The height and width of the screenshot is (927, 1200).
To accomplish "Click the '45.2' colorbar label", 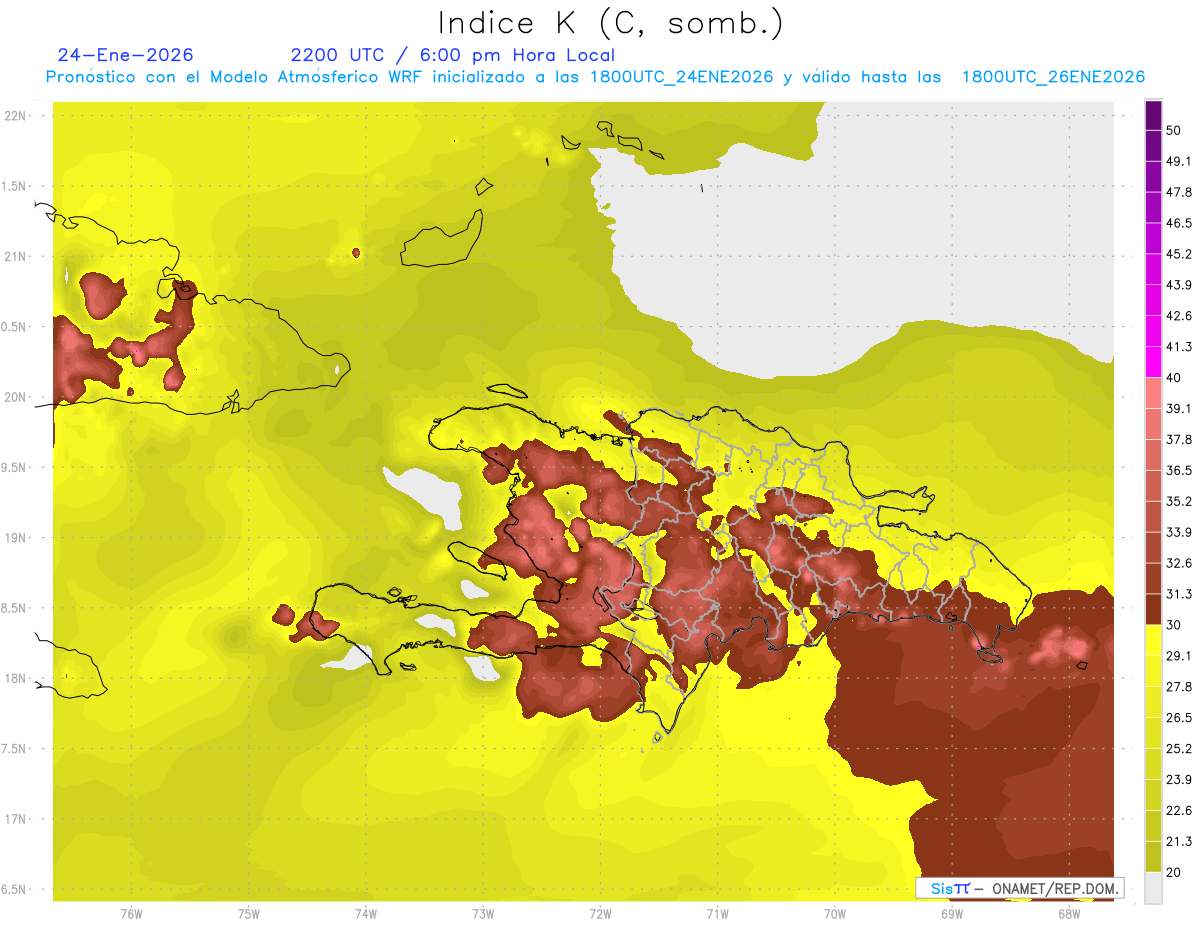I will tap(1179, 254).
